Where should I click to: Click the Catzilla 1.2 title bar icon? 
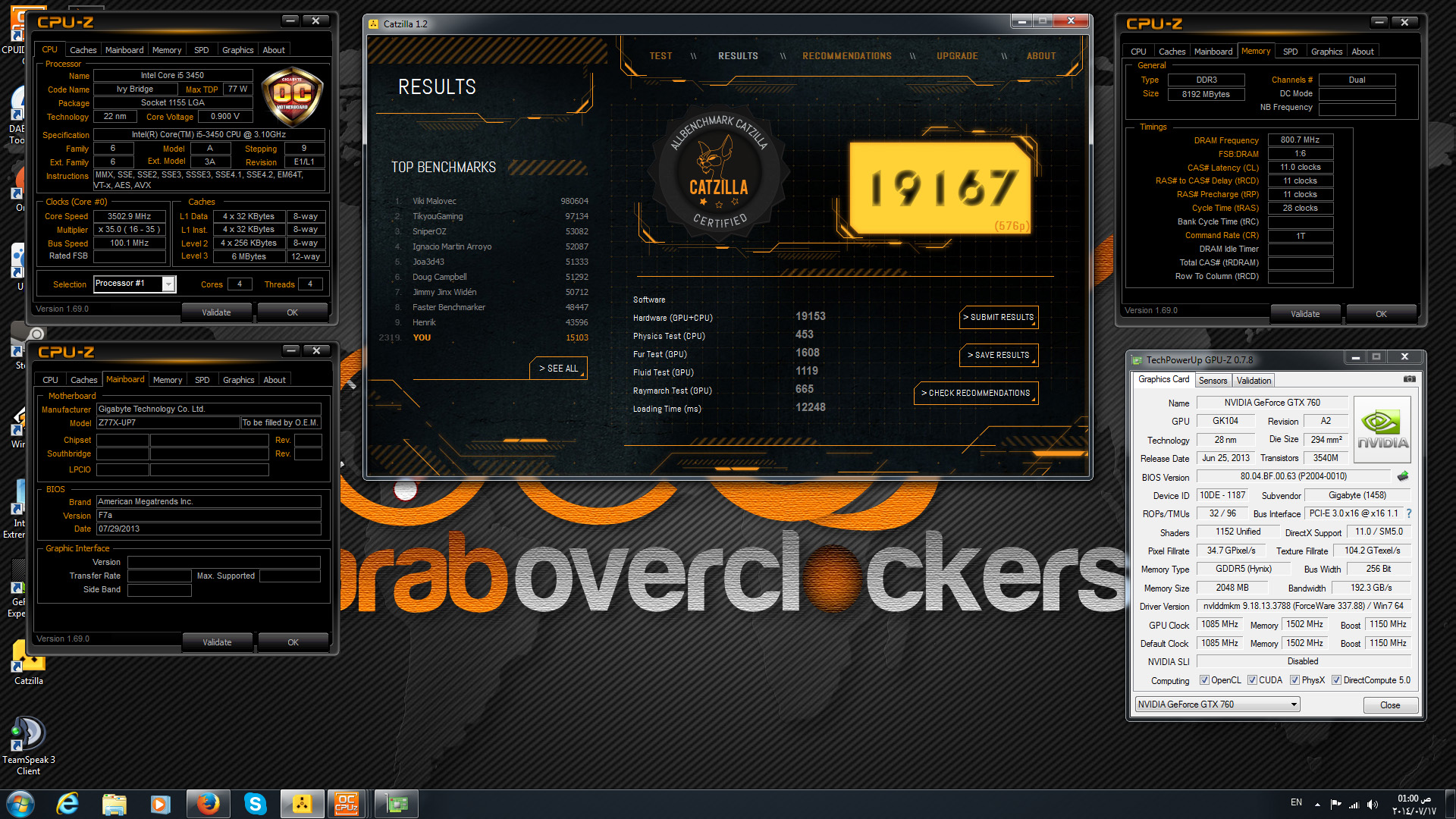[x=373, y=24]
